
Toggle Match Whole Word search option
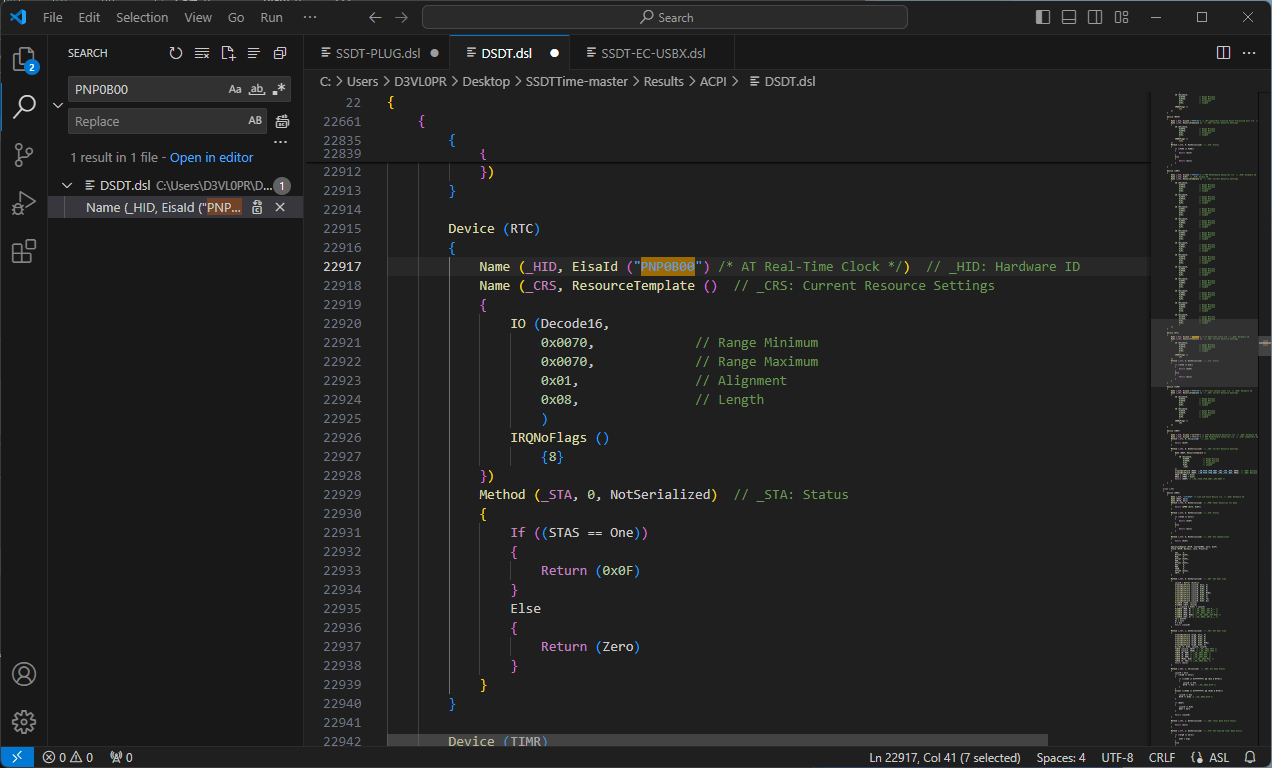tap(257, 89)
